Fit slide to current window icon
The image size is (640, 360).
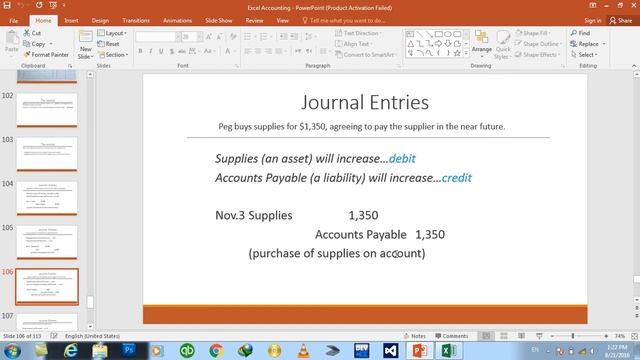point(634,336)
